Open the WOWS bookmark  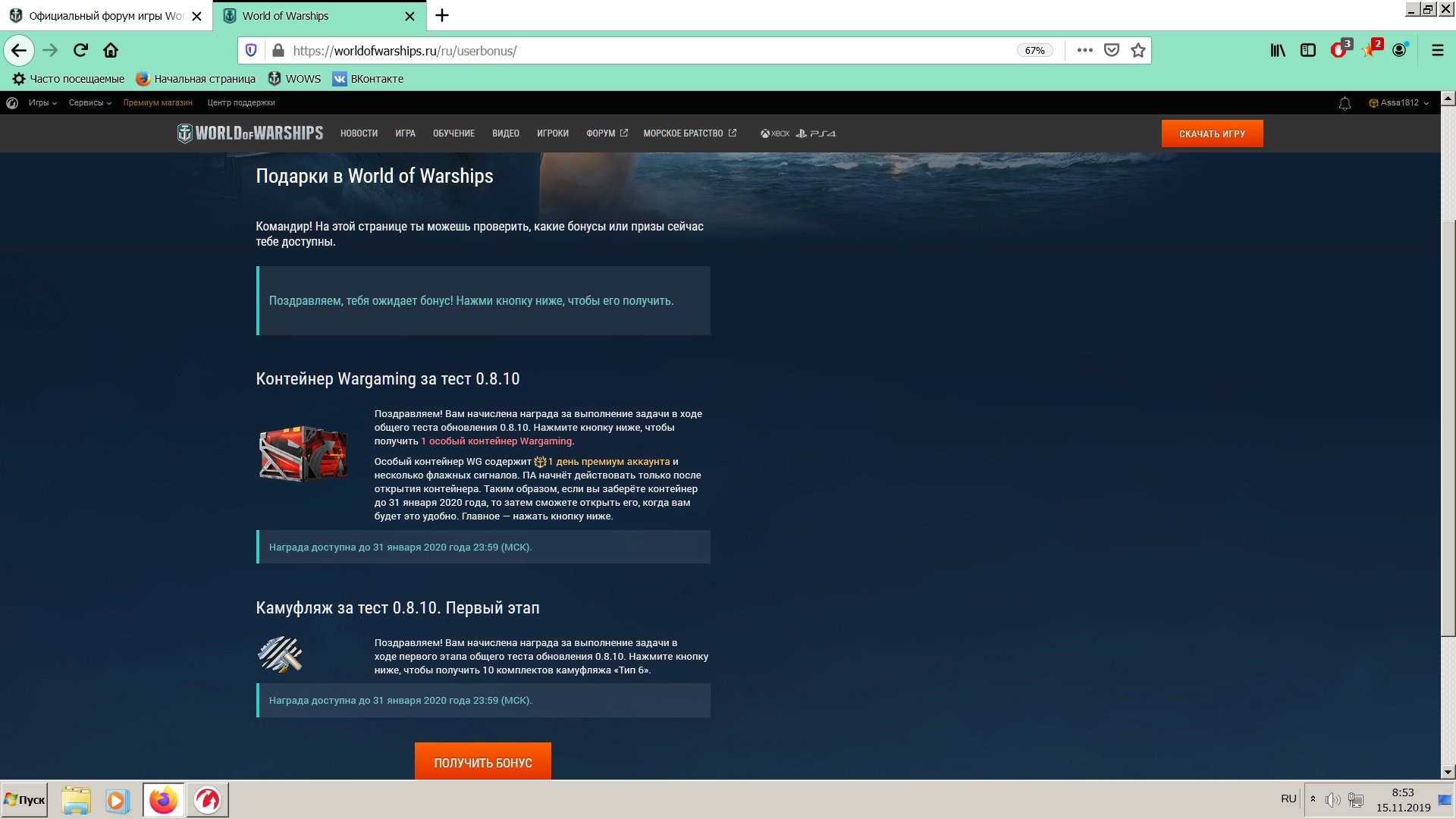click(294, 79)
